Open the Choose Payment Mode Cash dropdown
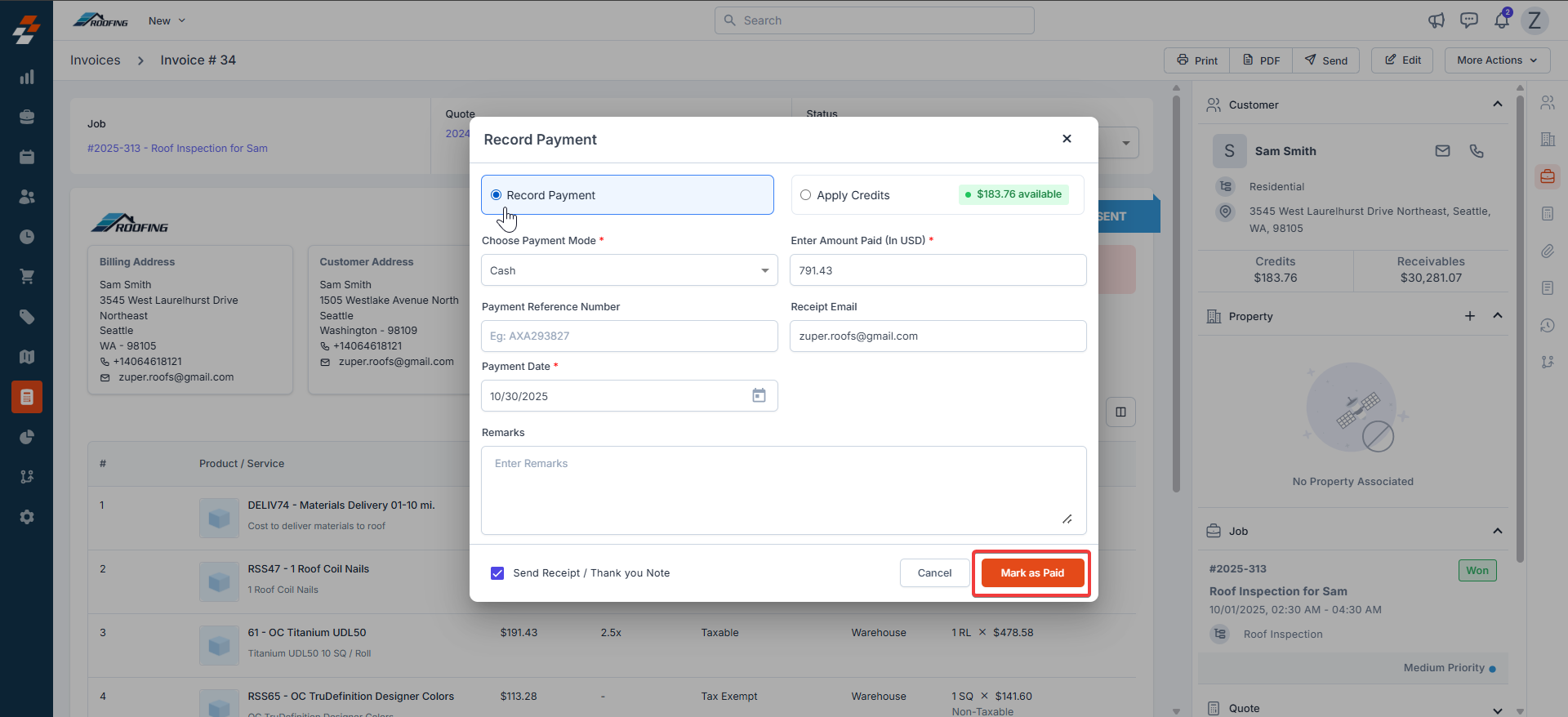Screen dimensions: 1568x717 click(629, 270)
